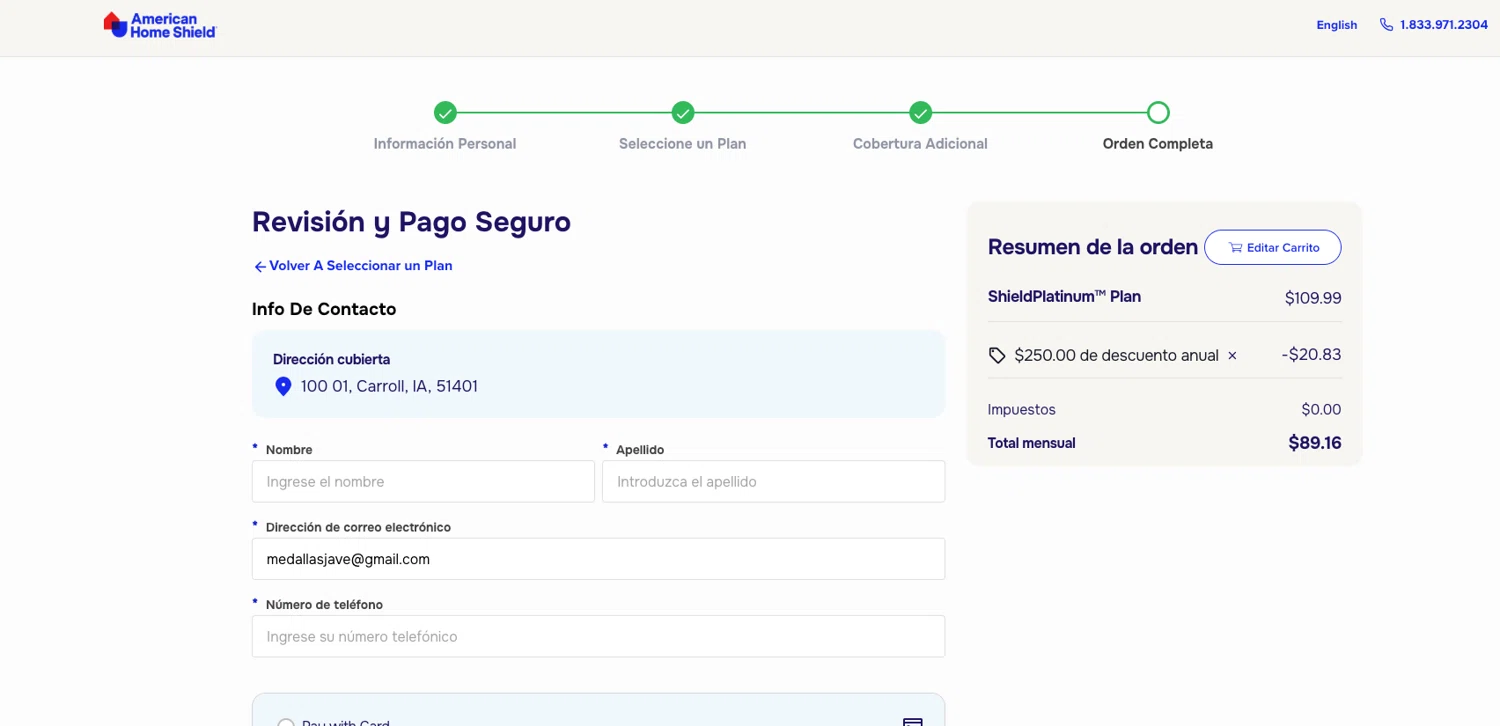
Task: Click the Información Personal step label
Action: [445, 144]
